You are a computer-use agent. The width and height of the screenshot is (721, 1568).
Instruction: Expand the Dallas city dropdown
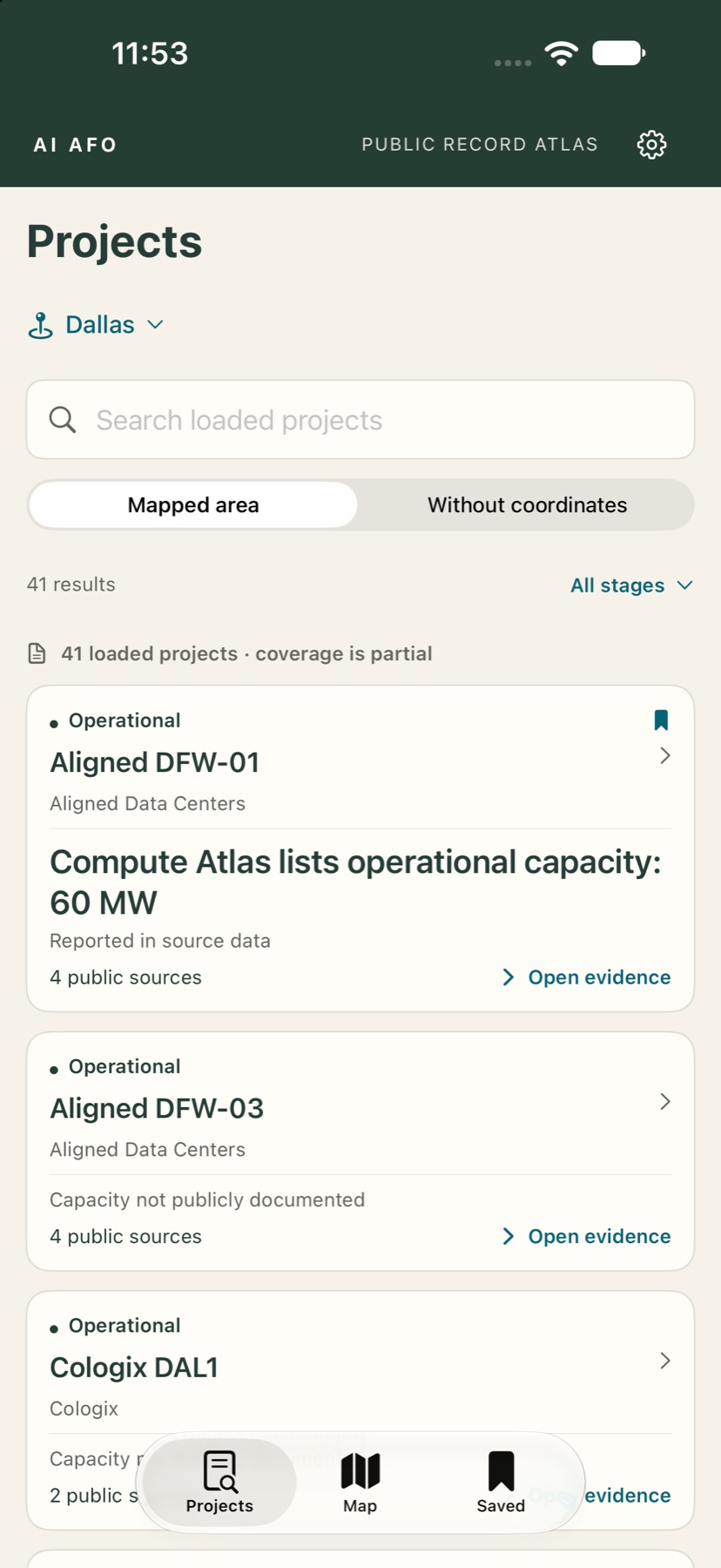96,325
